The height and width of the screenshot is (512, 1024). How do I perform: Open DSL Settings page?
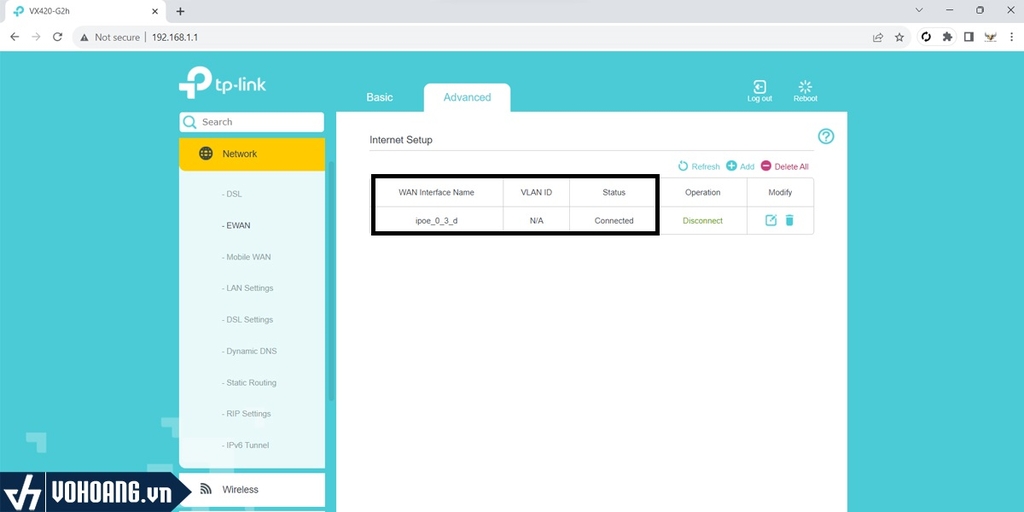(x=248, y=319)
